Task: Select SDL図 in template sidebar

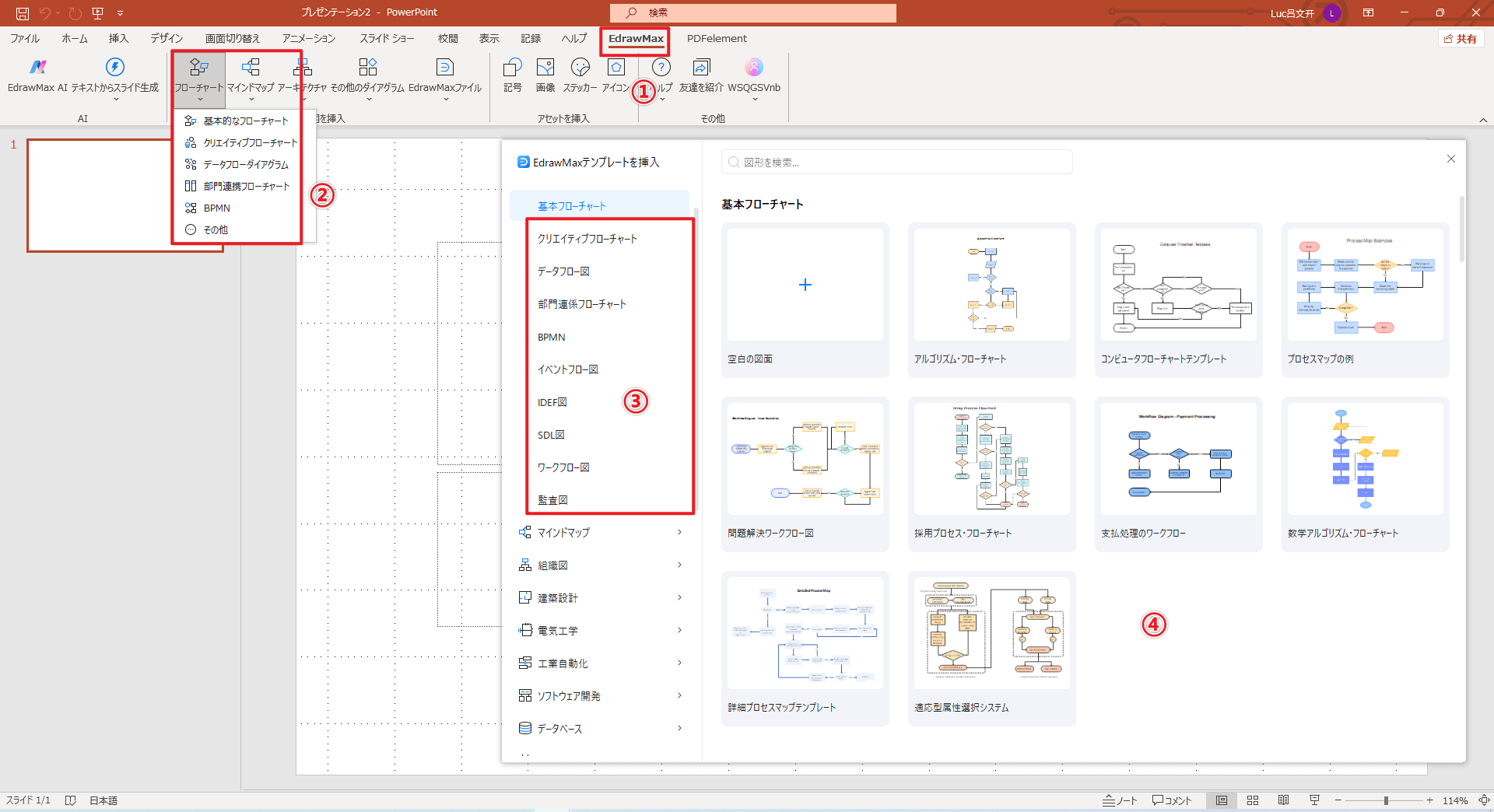Action: click(x=551, y=435)
